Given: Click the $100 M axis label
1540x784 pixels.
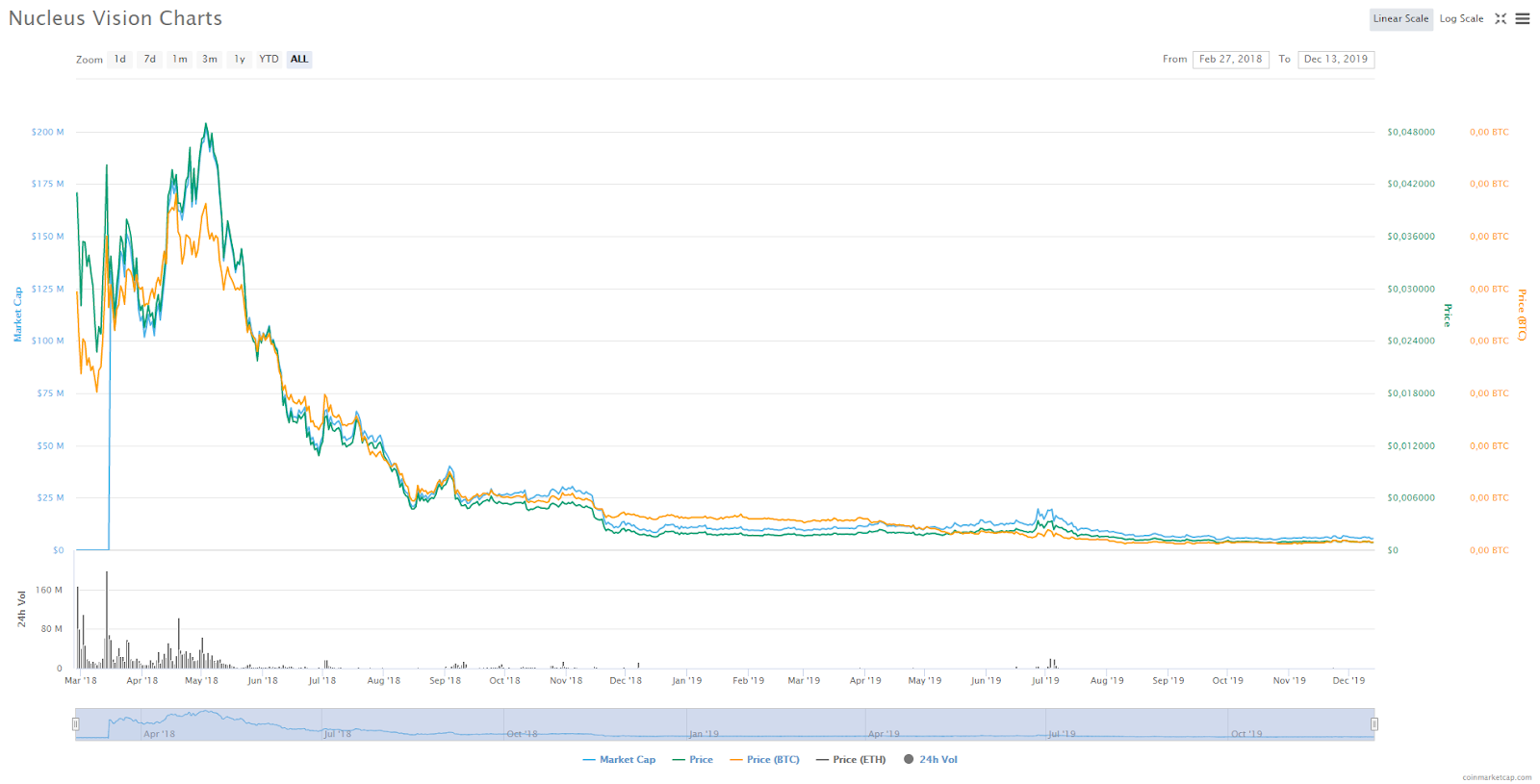Looking at the screenshot, I should pyautogui.click(x=48, y=341).
